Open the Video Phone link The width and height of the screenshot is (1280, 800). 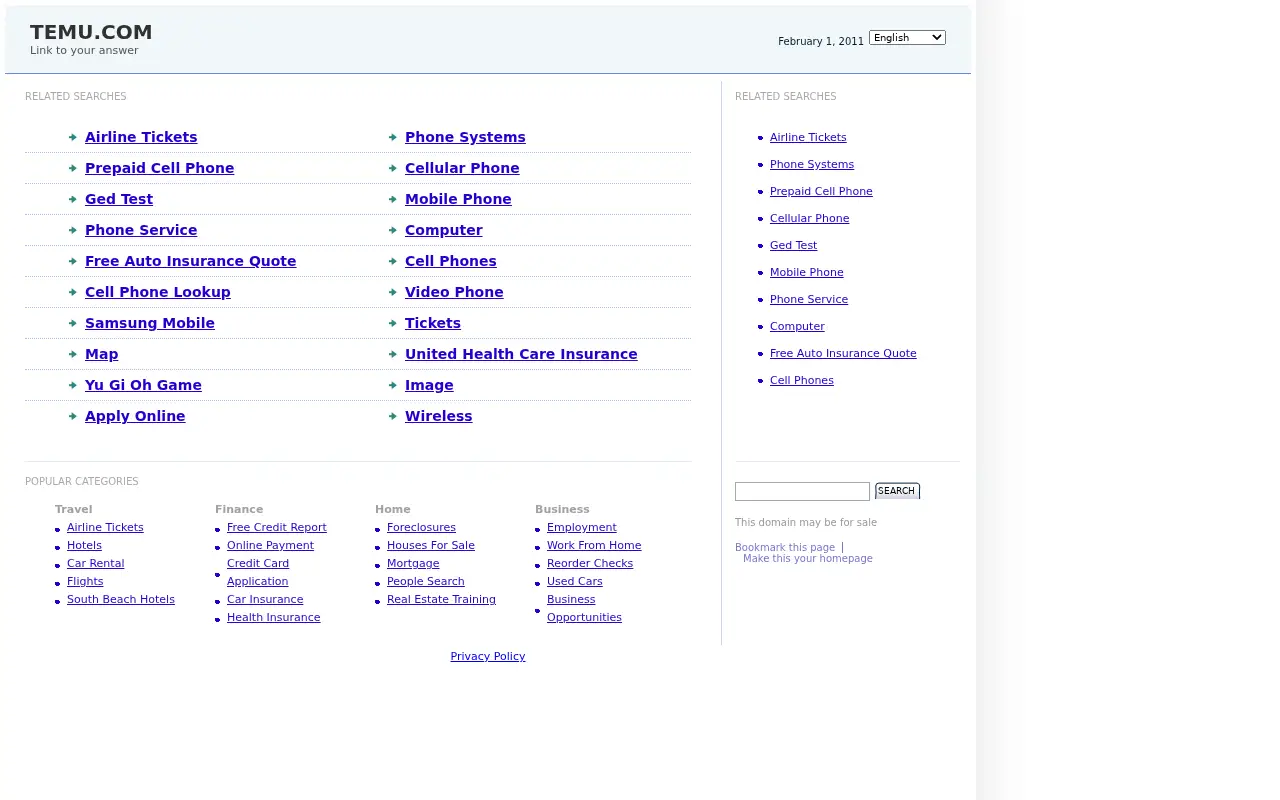click(x=454, y=292)
